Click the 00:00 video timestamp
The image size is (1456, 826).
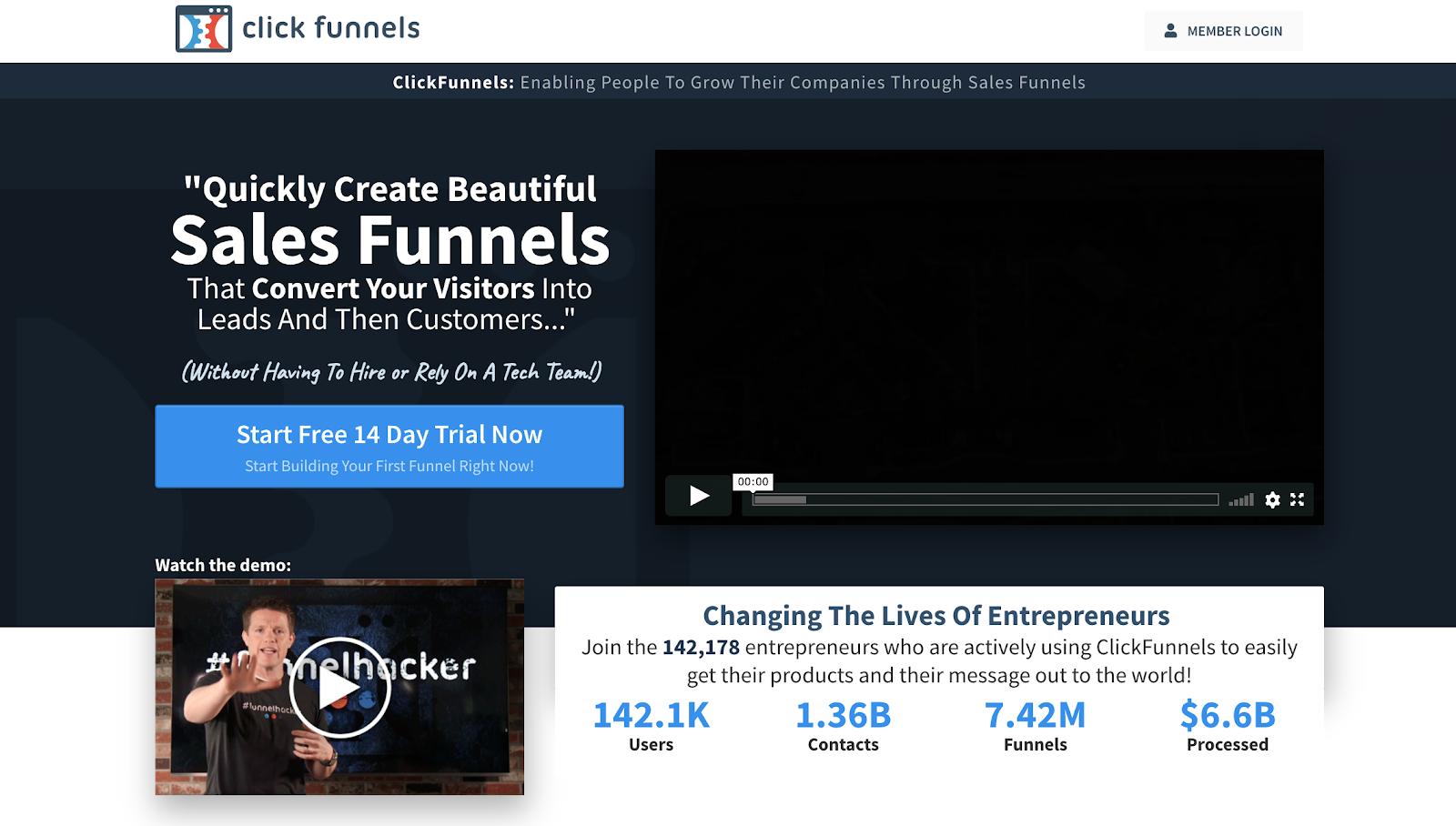click(x=753, y=482)
